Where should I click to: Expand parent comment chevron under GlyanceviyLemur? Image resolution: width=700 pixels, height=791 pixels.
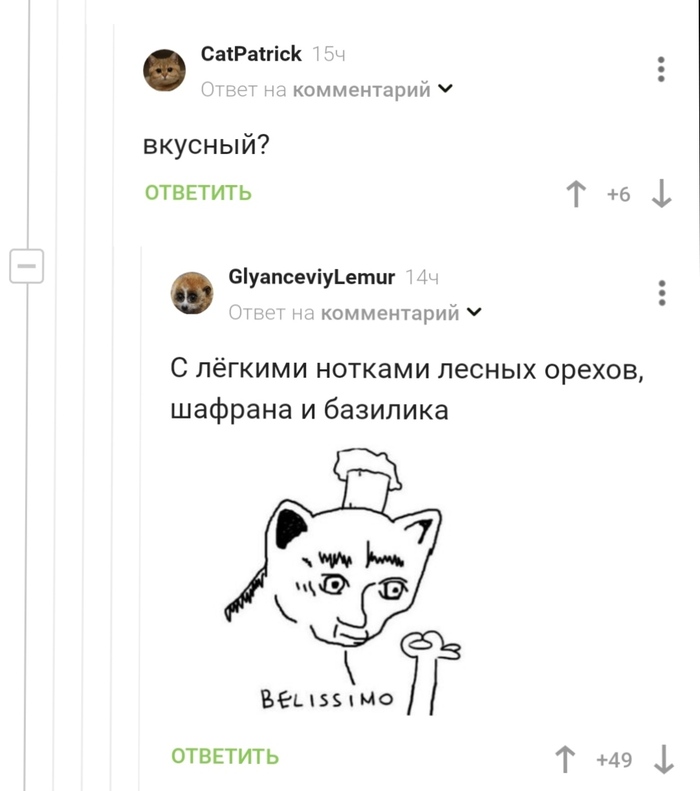click(x=474, y=312)
